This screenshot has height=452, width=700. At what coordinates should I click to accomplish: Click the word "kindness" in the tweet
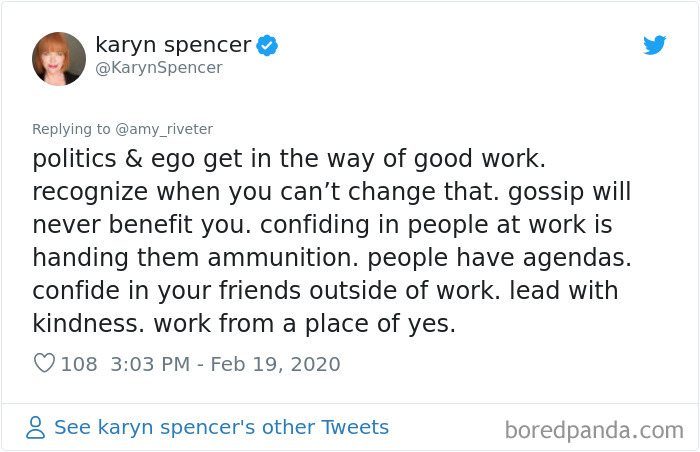pos(93,322)
